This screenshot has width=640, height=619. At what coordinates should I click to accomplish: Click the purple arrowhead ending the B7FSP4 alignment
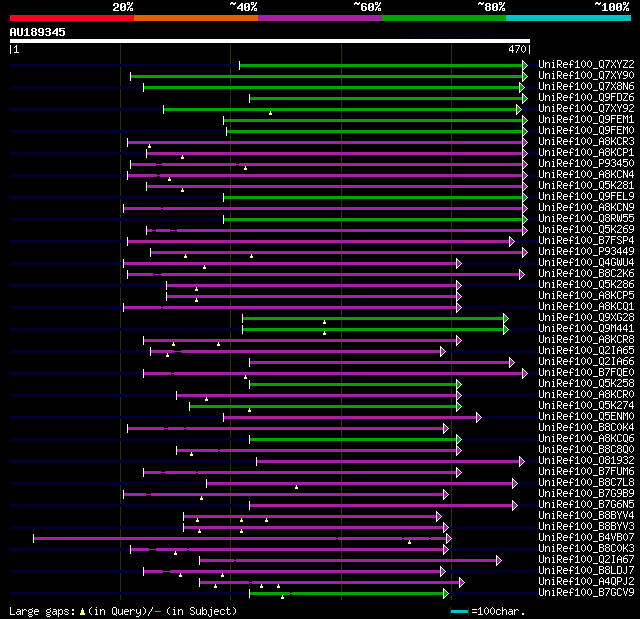coord(512,242)
